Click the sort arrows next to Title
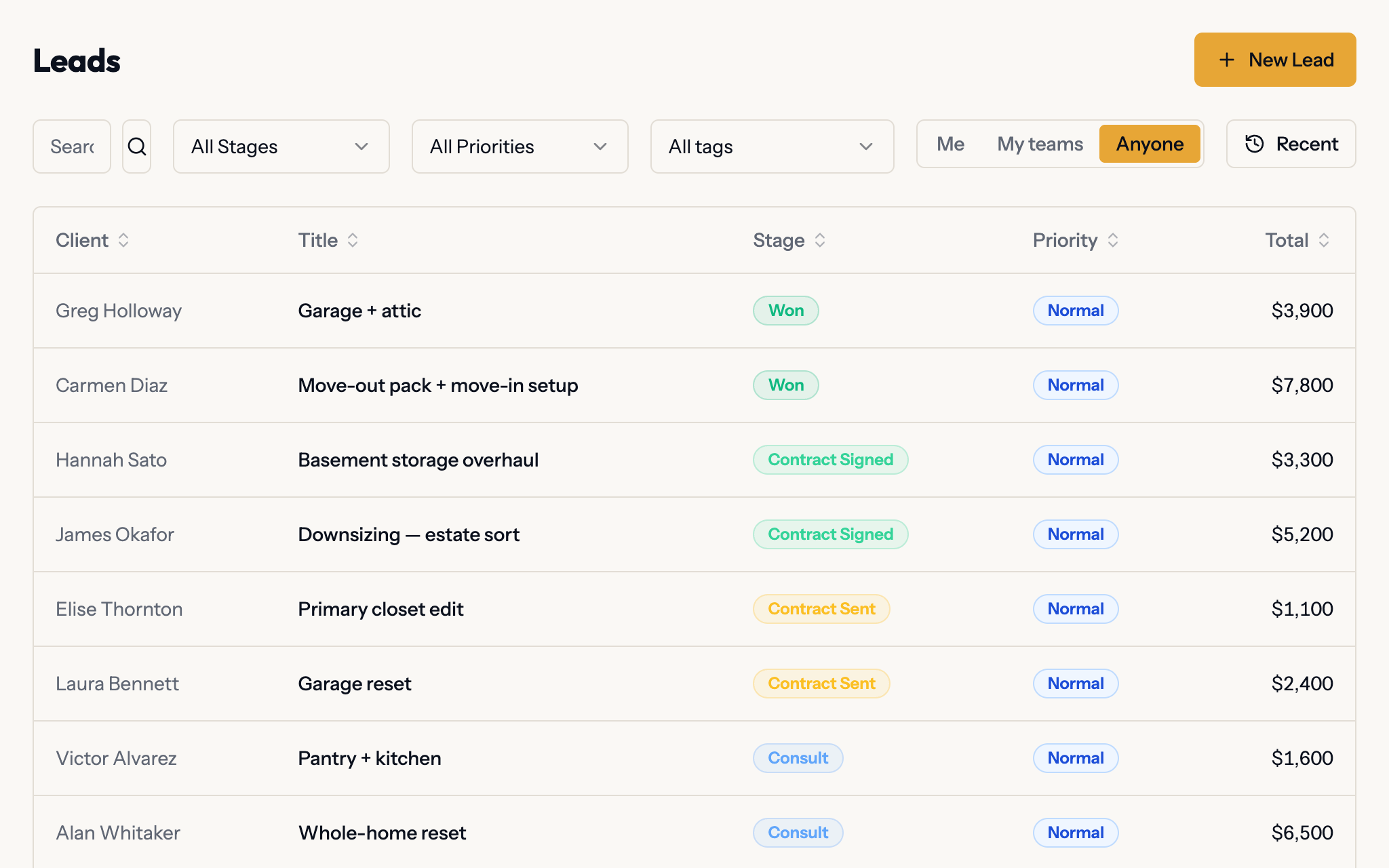Screen dimensions: 1389x868 click(353, 240)
